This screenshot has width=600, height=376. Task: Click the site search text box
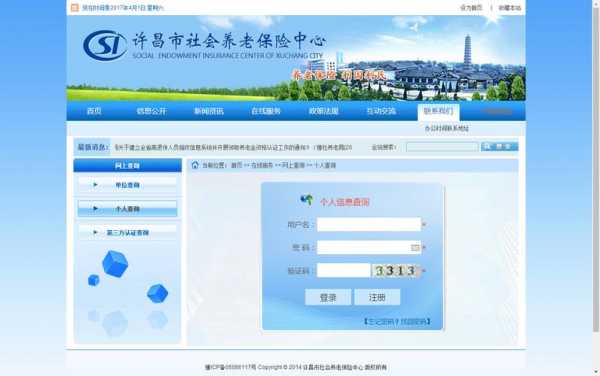[442, 147]
